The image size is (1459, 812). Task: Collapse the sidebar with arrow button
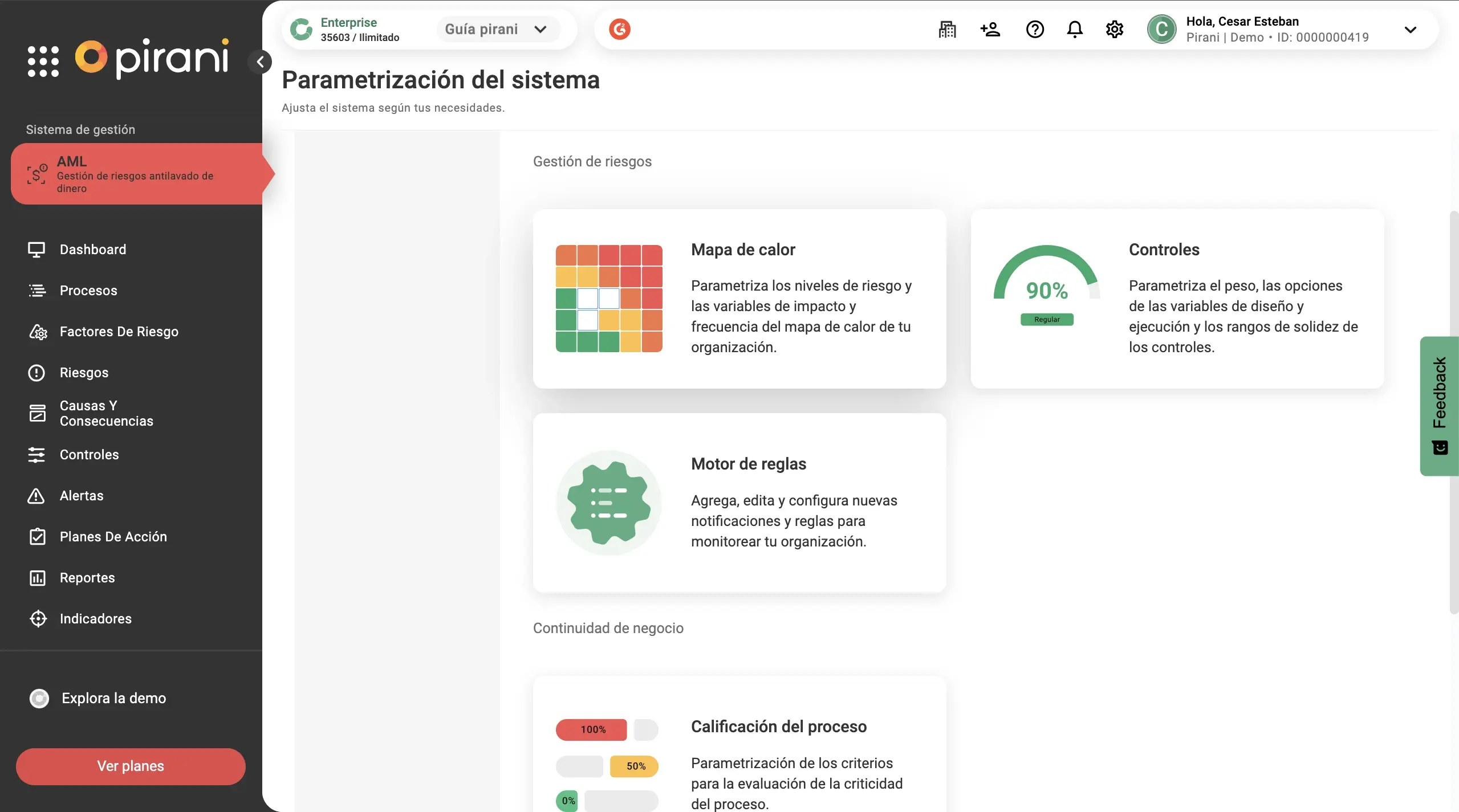tap(261, 62)
